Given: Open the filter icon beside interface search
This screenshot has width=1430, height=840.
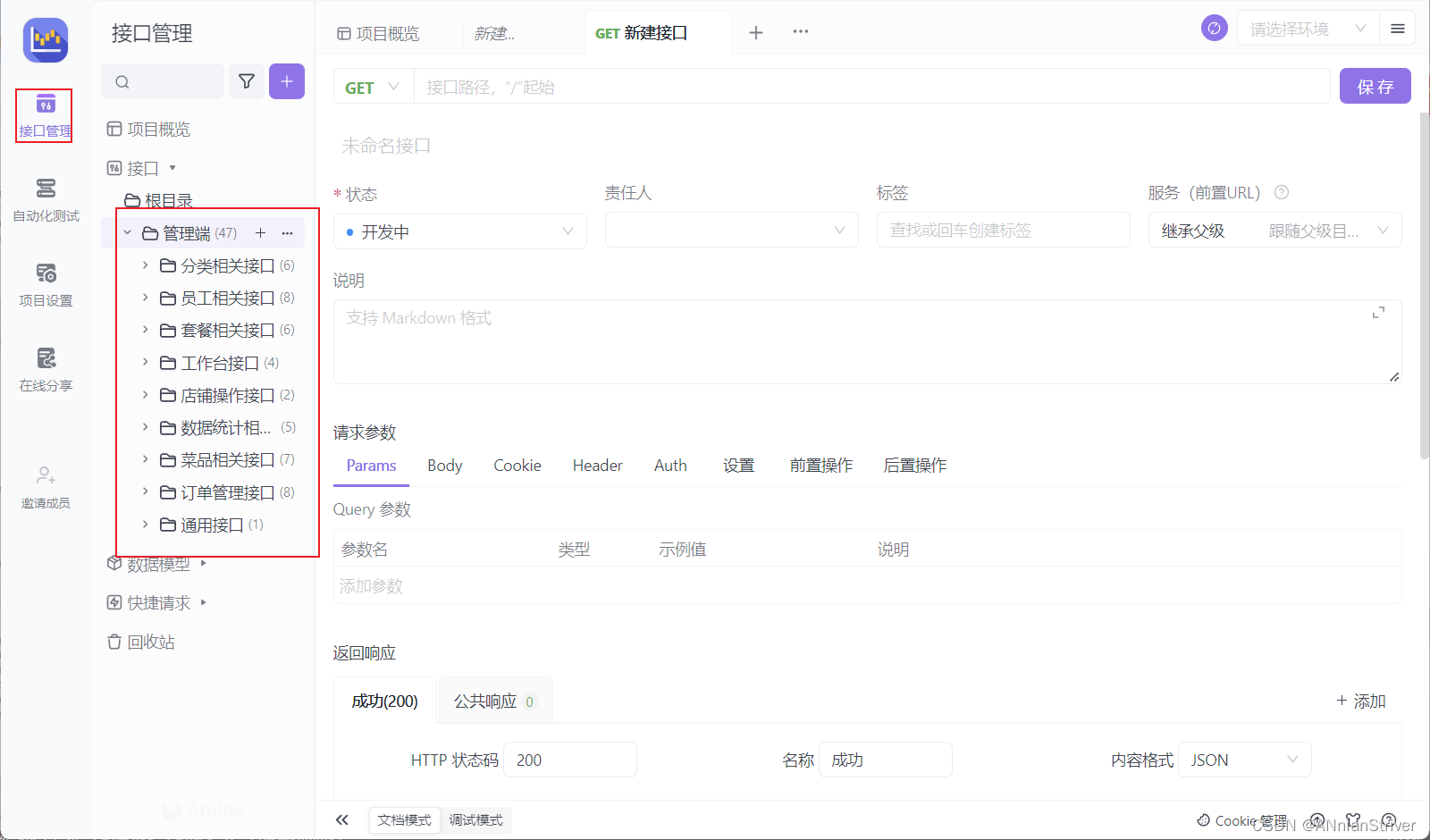Looking at the screenshot, I should click(247, 81).
